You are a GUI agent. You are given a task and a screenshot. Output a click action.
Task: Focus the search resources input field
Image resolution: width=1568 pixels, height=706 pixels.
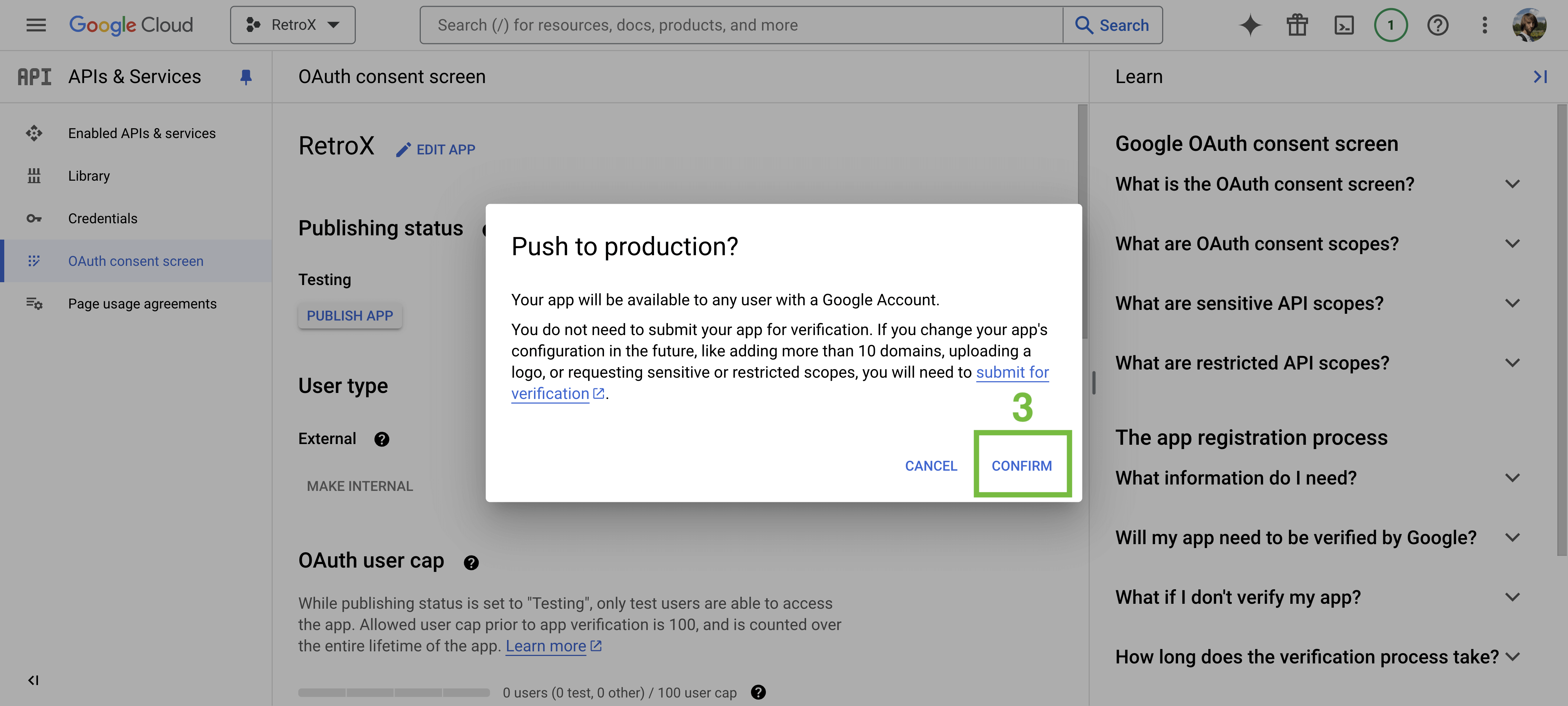coord(741,25)
